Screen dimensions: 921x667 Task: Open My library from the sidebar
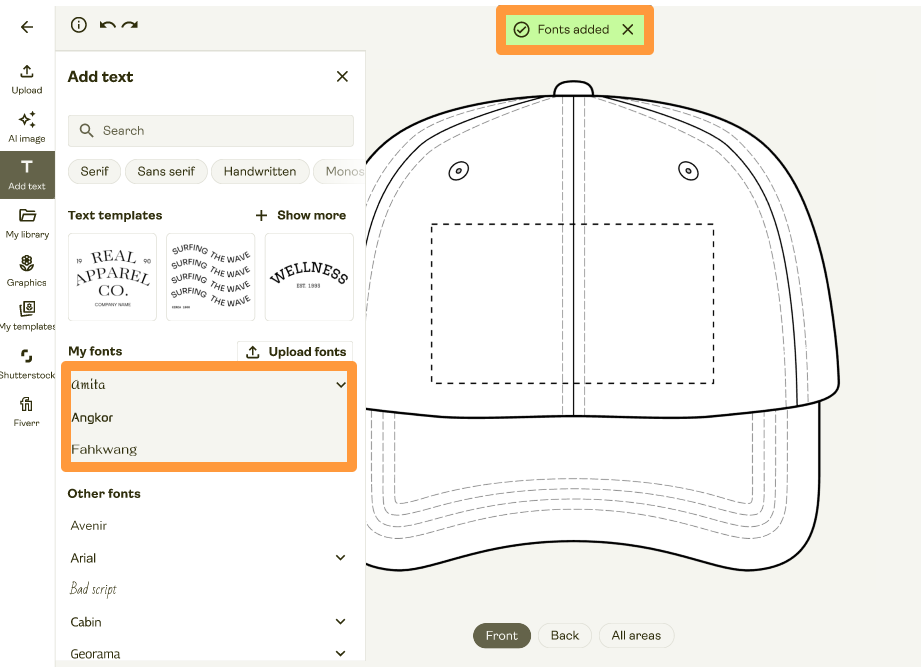(26, 221)
